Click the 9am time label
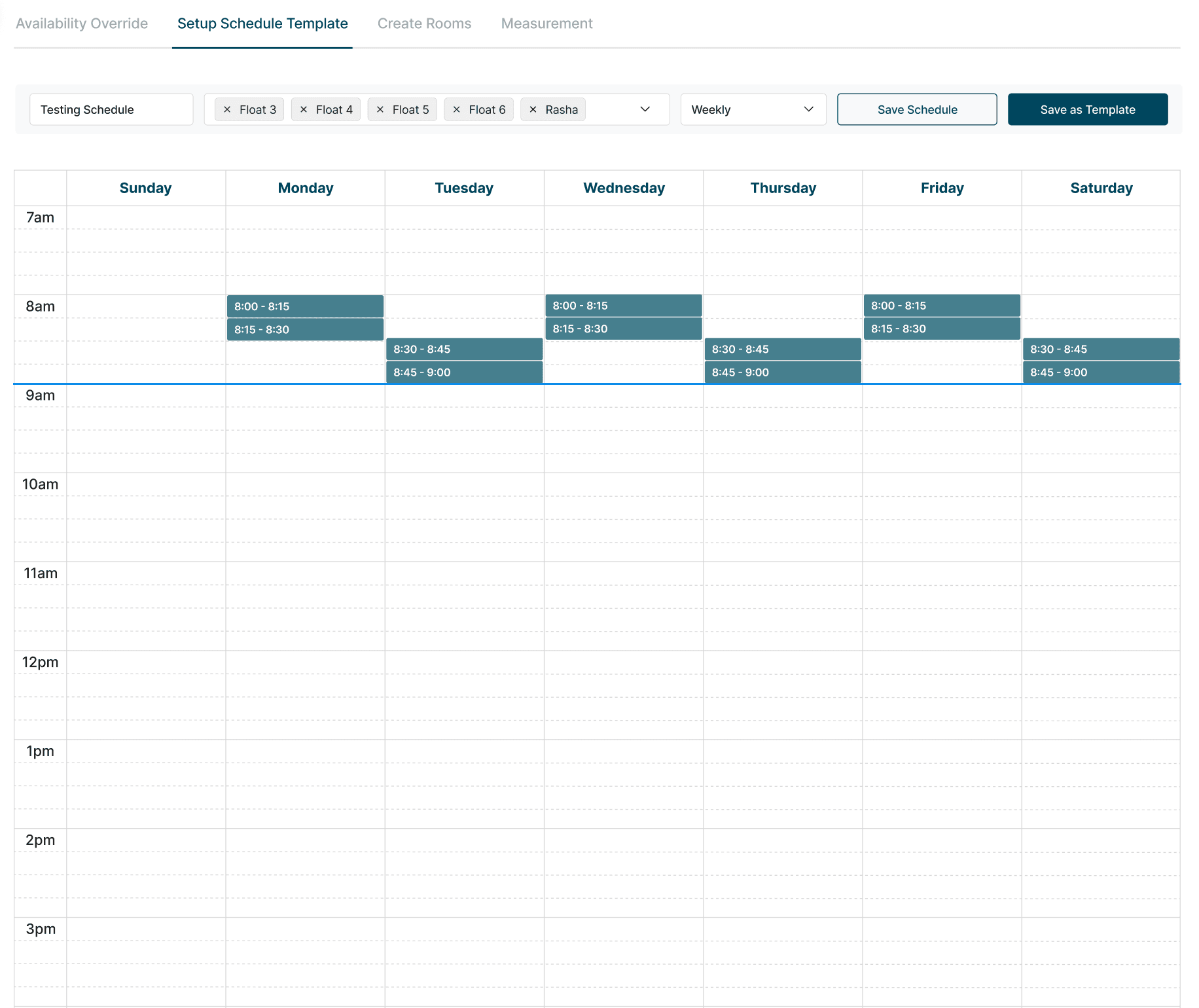1199x1008 pixels. 40,395
